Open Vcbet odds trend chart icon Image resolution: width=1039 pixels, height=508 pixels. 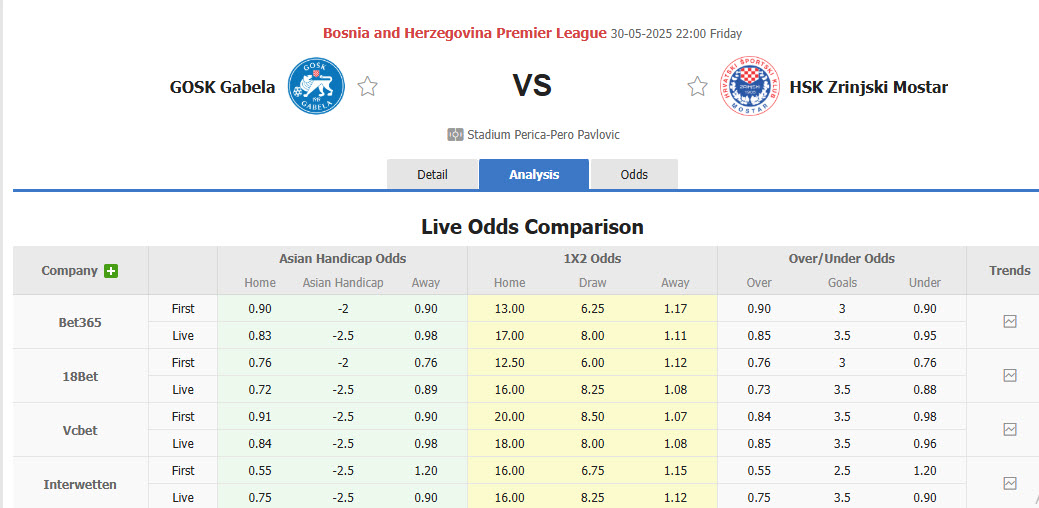click(1010, 430)
